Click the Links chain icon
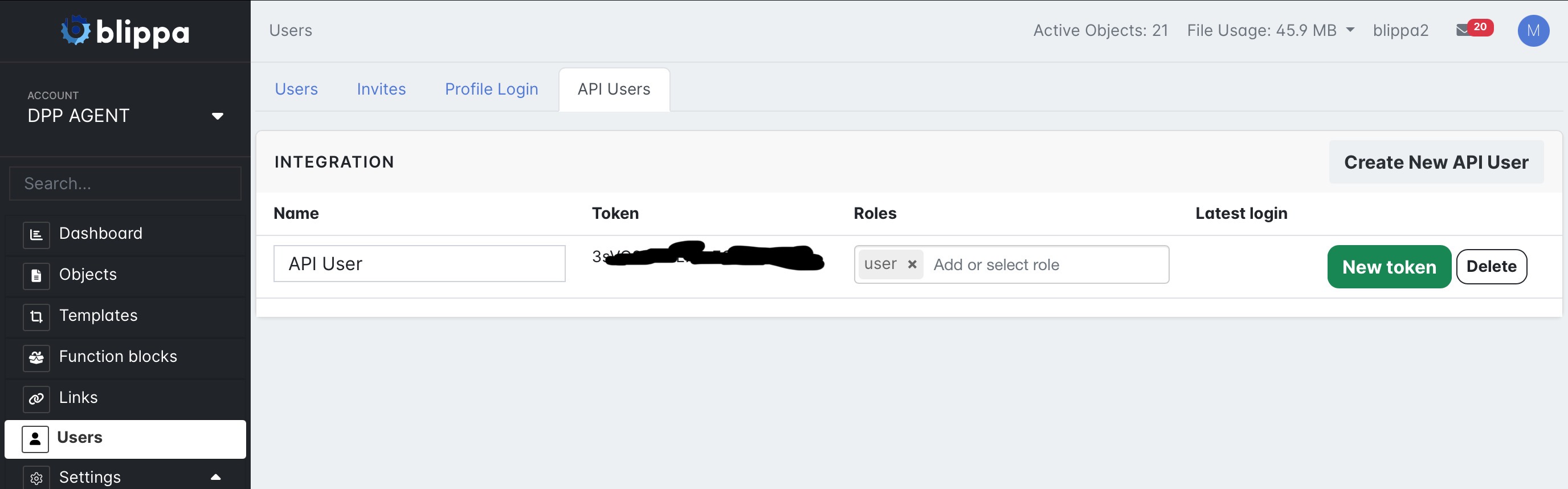1568x489 pixels. (x=36, y=398)
